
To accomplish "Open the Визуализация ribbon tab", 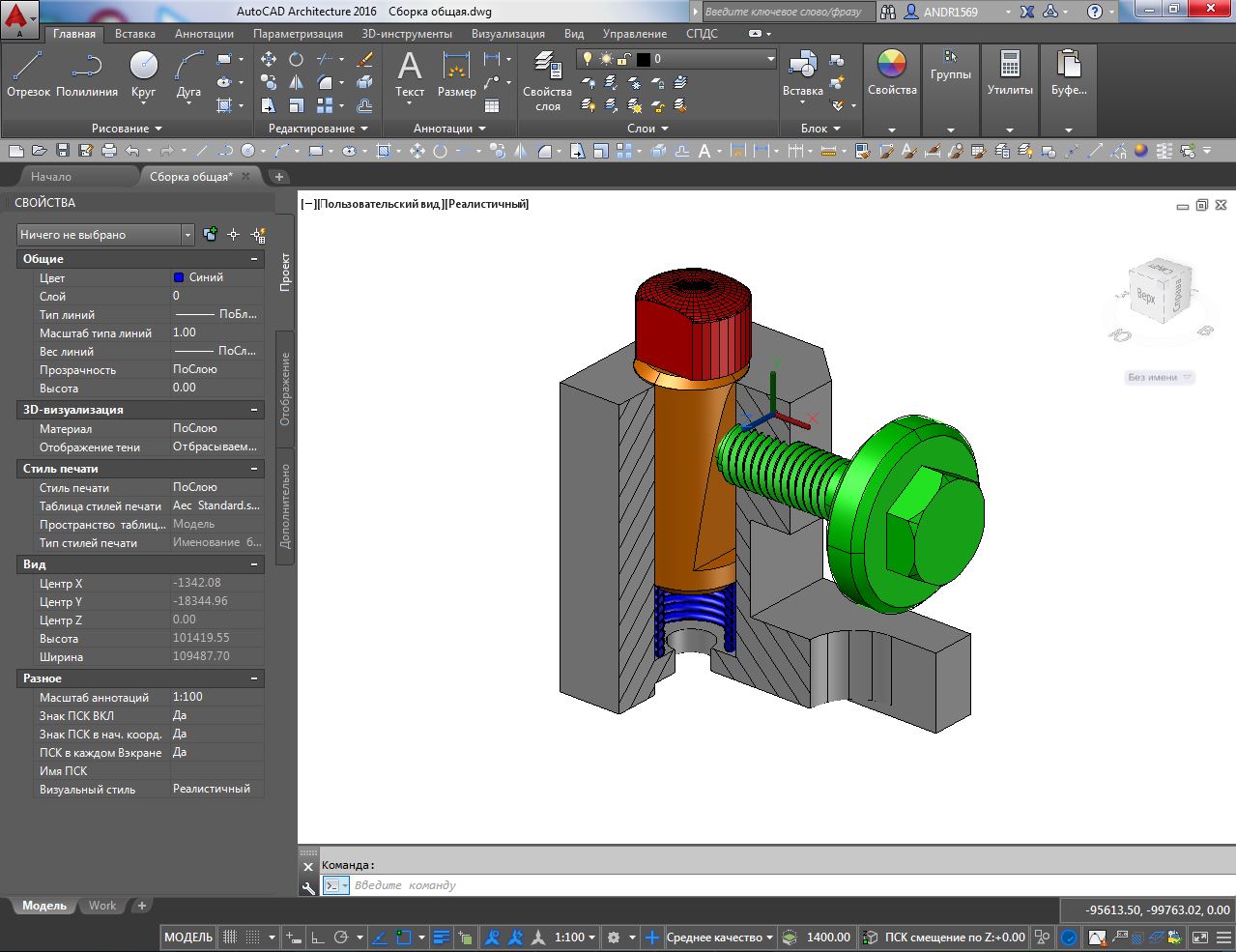I will pos(508,34).
